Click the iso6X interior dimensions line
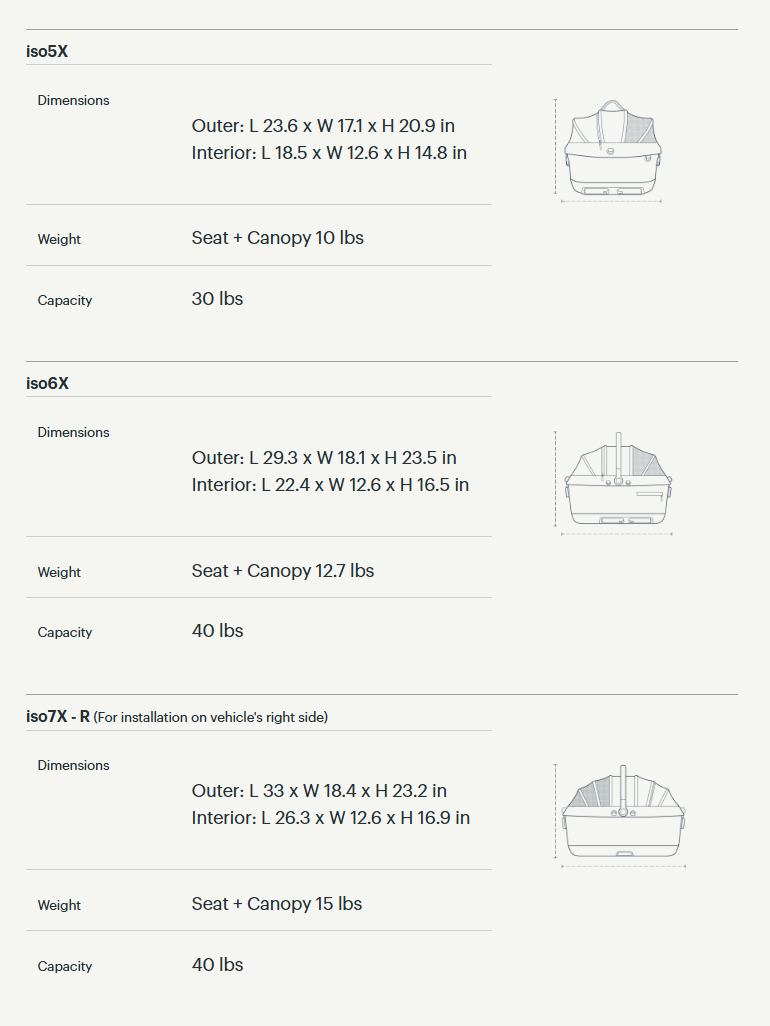The width and height of the screenshot is (770, 1026). coord(330,485)
